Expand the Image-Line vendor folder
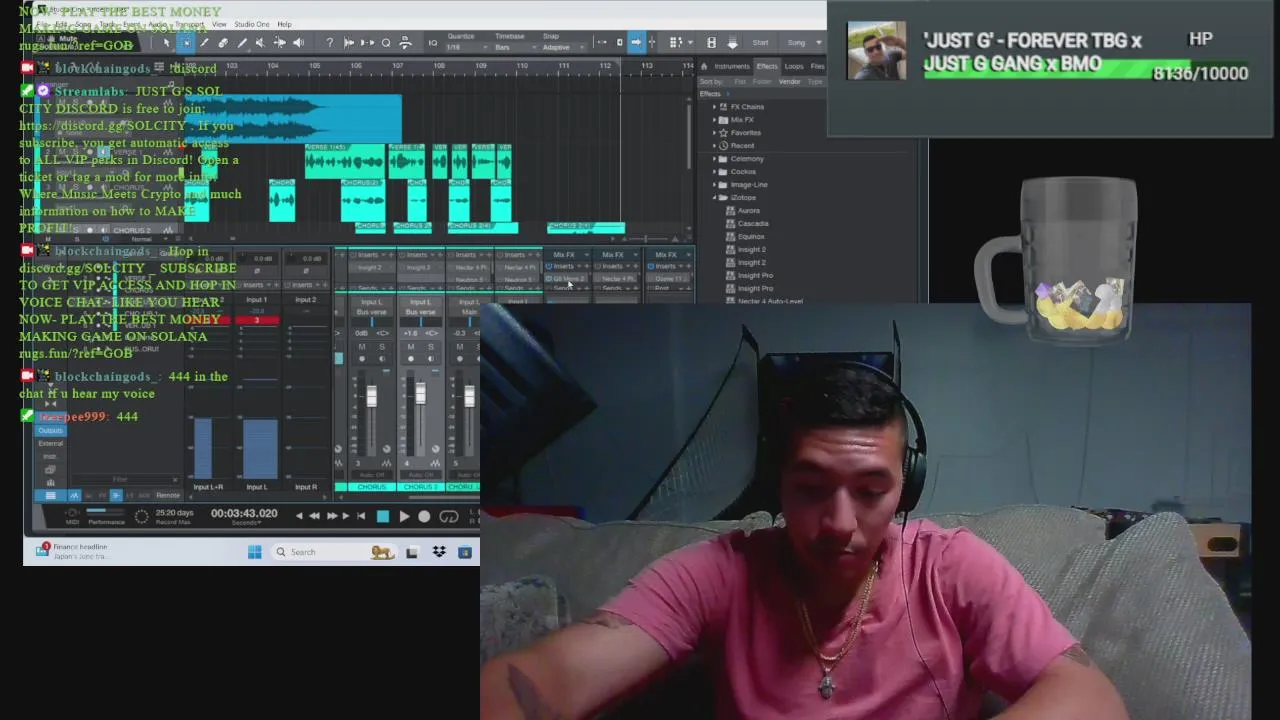1280x720 pixels. pos(714,185)
